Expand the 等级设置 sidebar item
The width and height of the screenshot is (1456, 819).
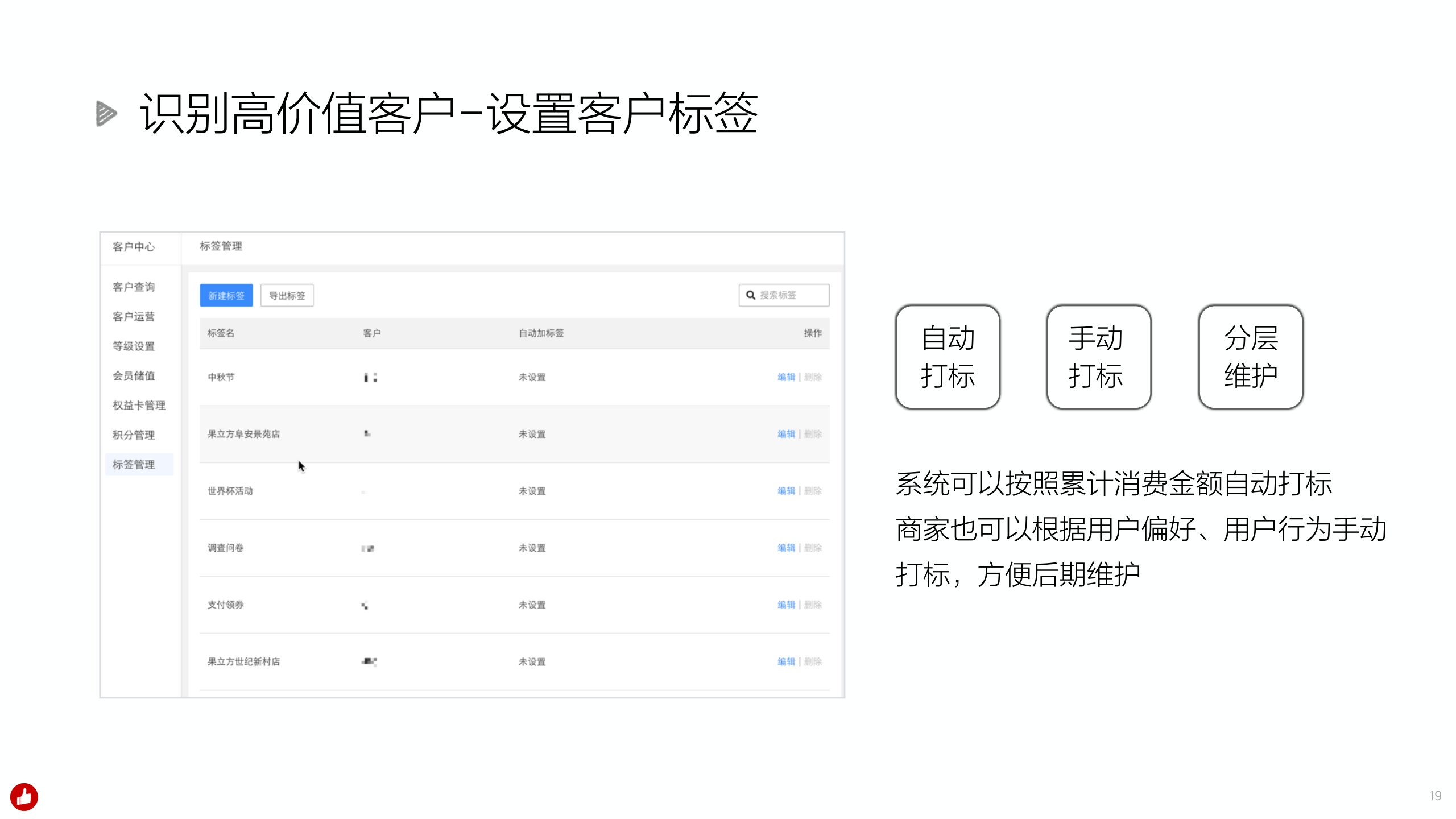[x=135, y=346]
